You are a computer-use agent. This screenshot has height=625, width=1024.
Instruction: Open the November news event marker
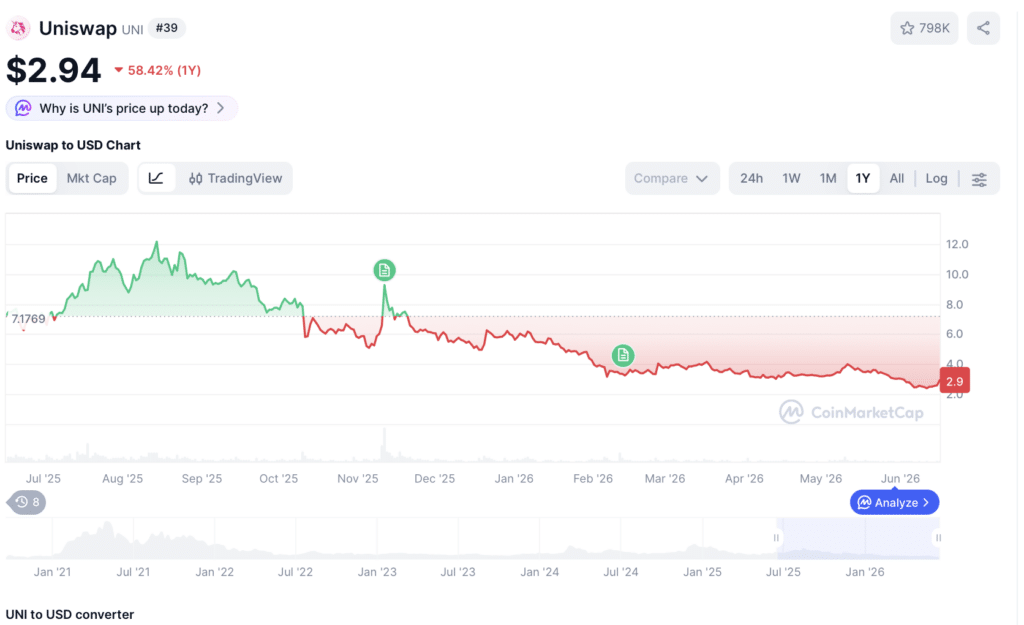pyautogui.click(x=384, y=270)
